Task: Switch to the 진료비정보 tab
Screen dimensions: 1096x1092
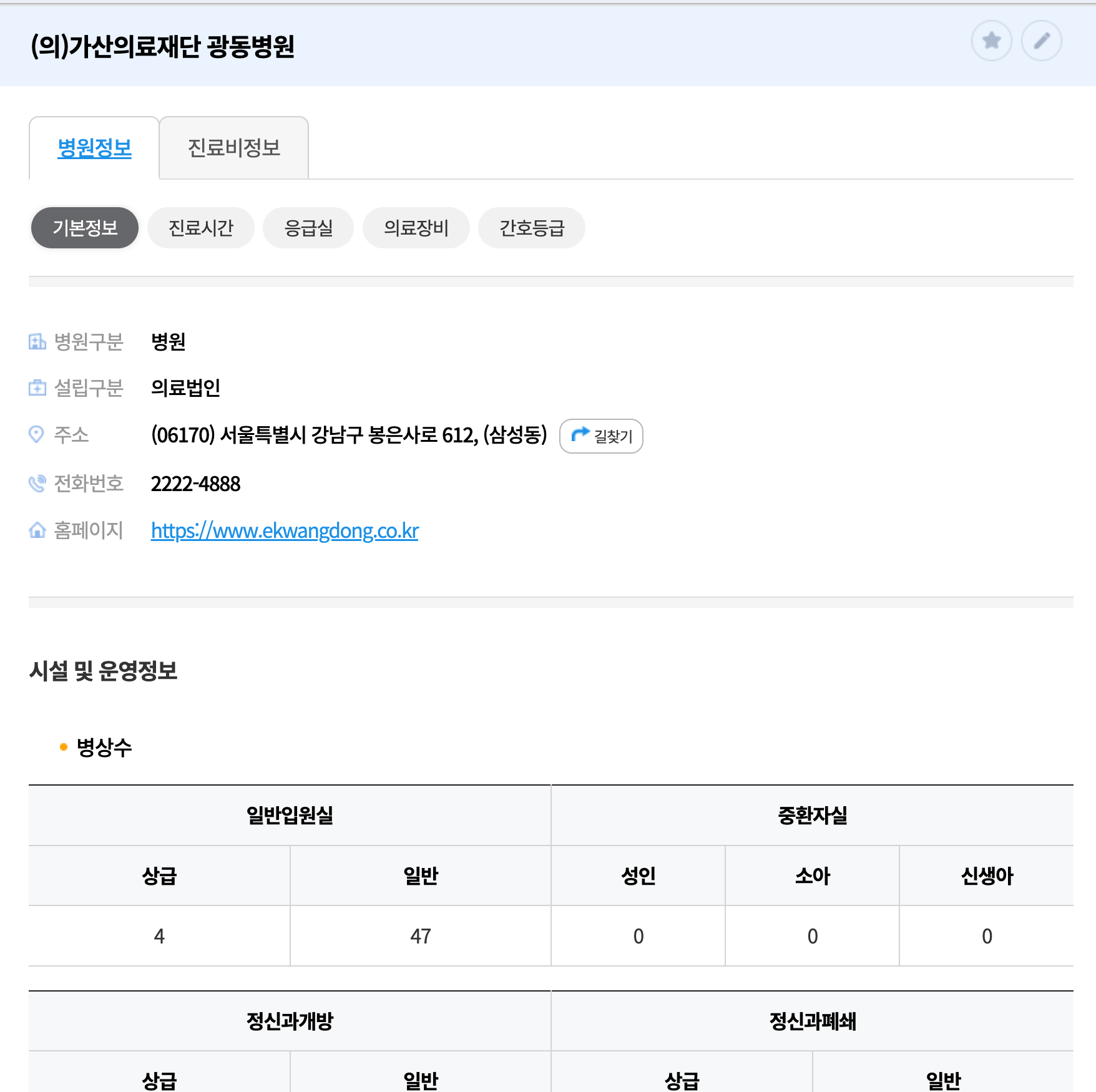Action: (x=234, y=148)
